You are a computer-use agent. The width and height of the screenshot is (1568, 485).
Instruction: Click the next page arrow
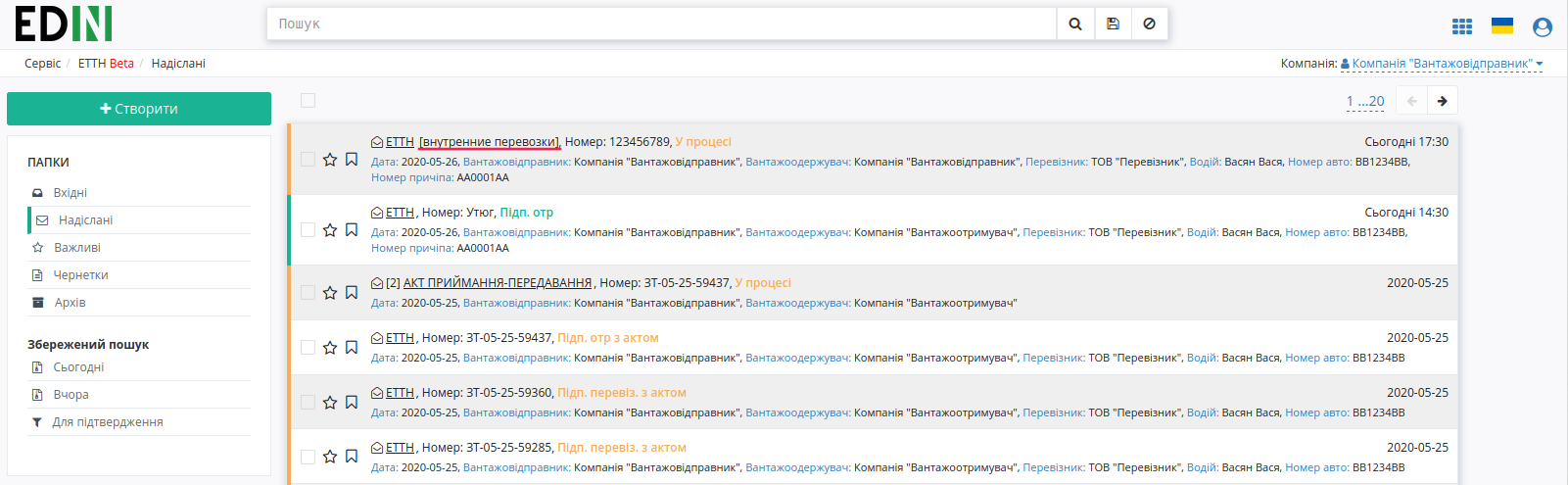point(1442,101)
